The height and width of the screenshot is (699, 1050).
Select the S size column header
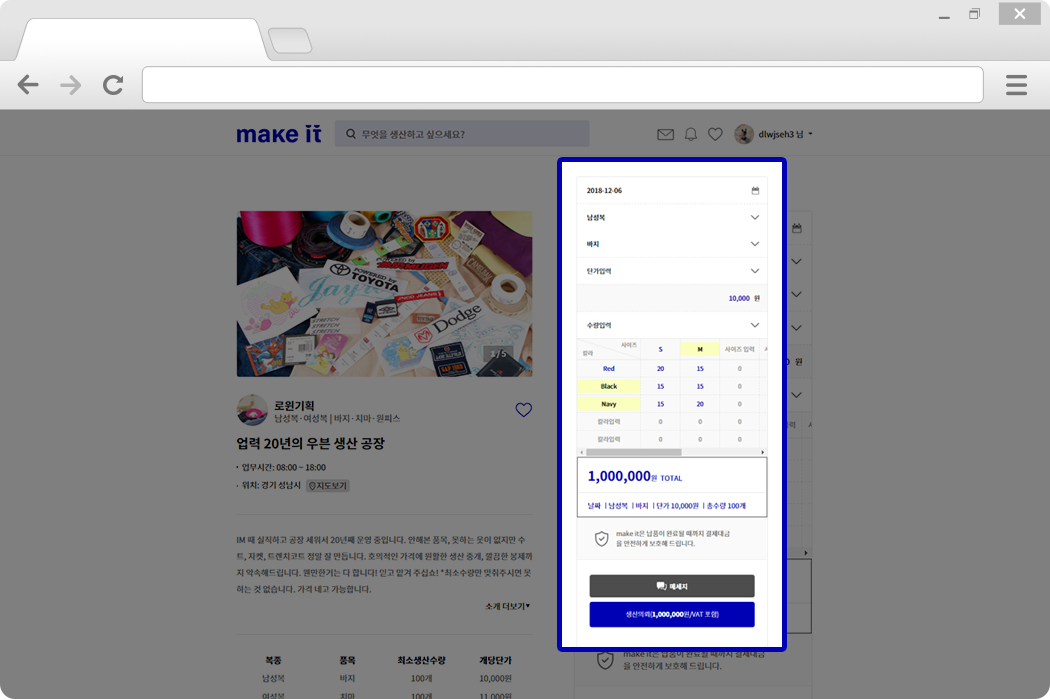[x=660, y=350]
